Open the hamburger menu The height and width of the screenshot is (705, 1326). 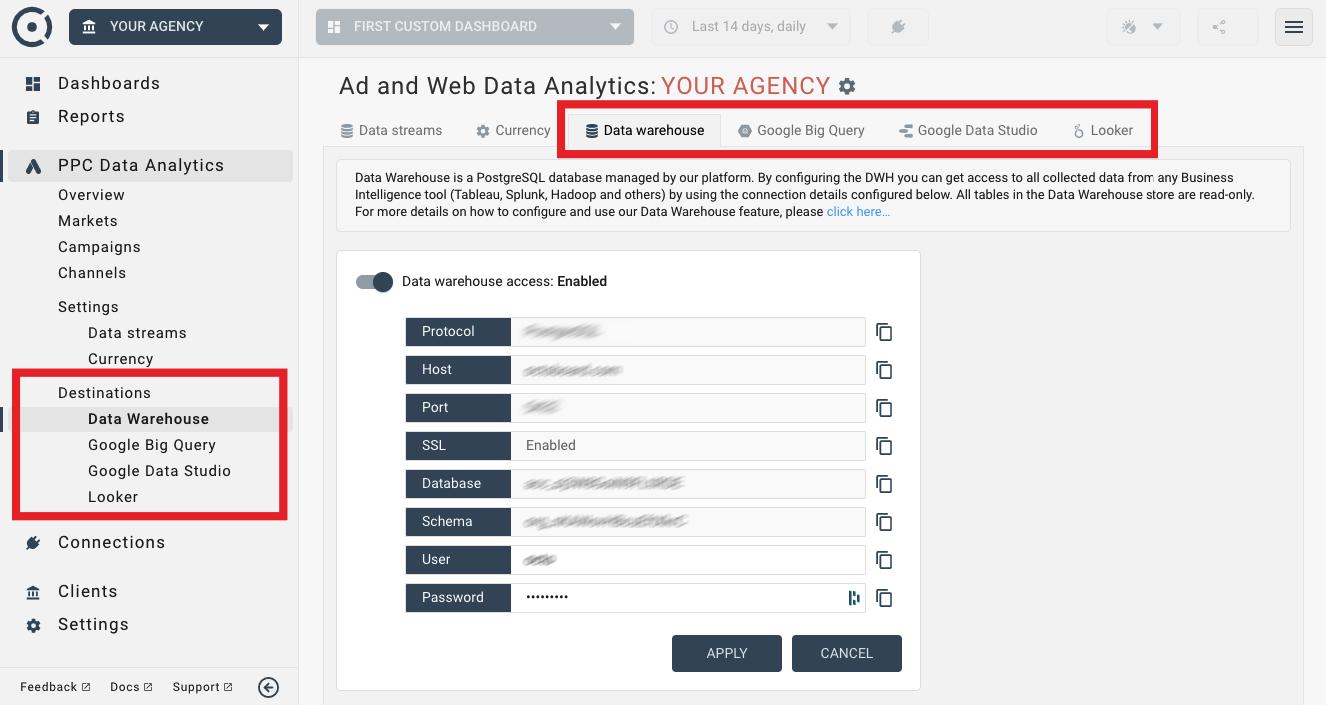tap(1294, 27)
